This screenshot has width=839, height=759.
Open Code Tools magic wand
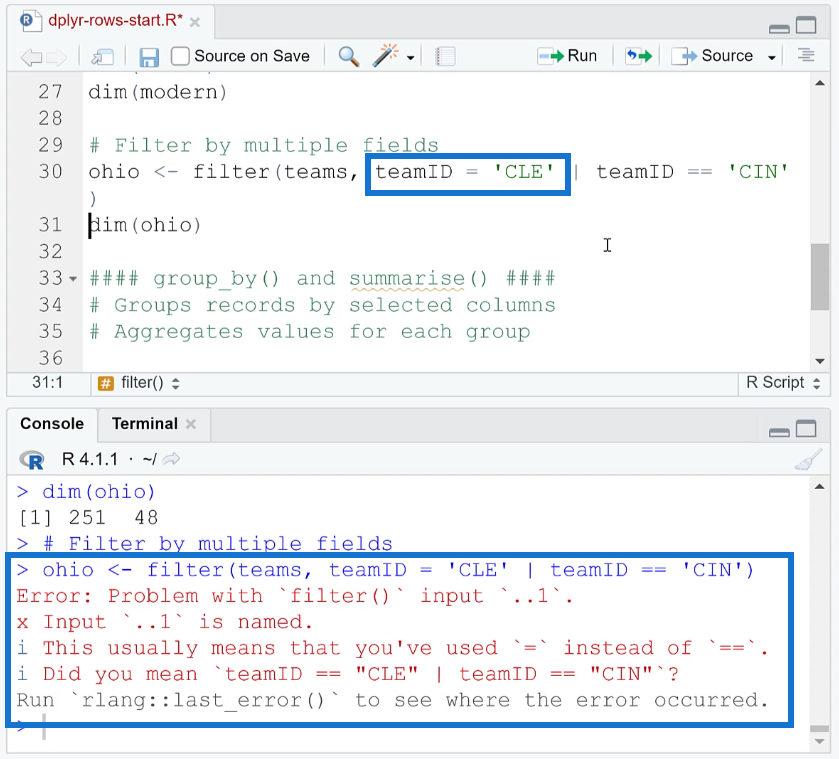pos(385,55)
